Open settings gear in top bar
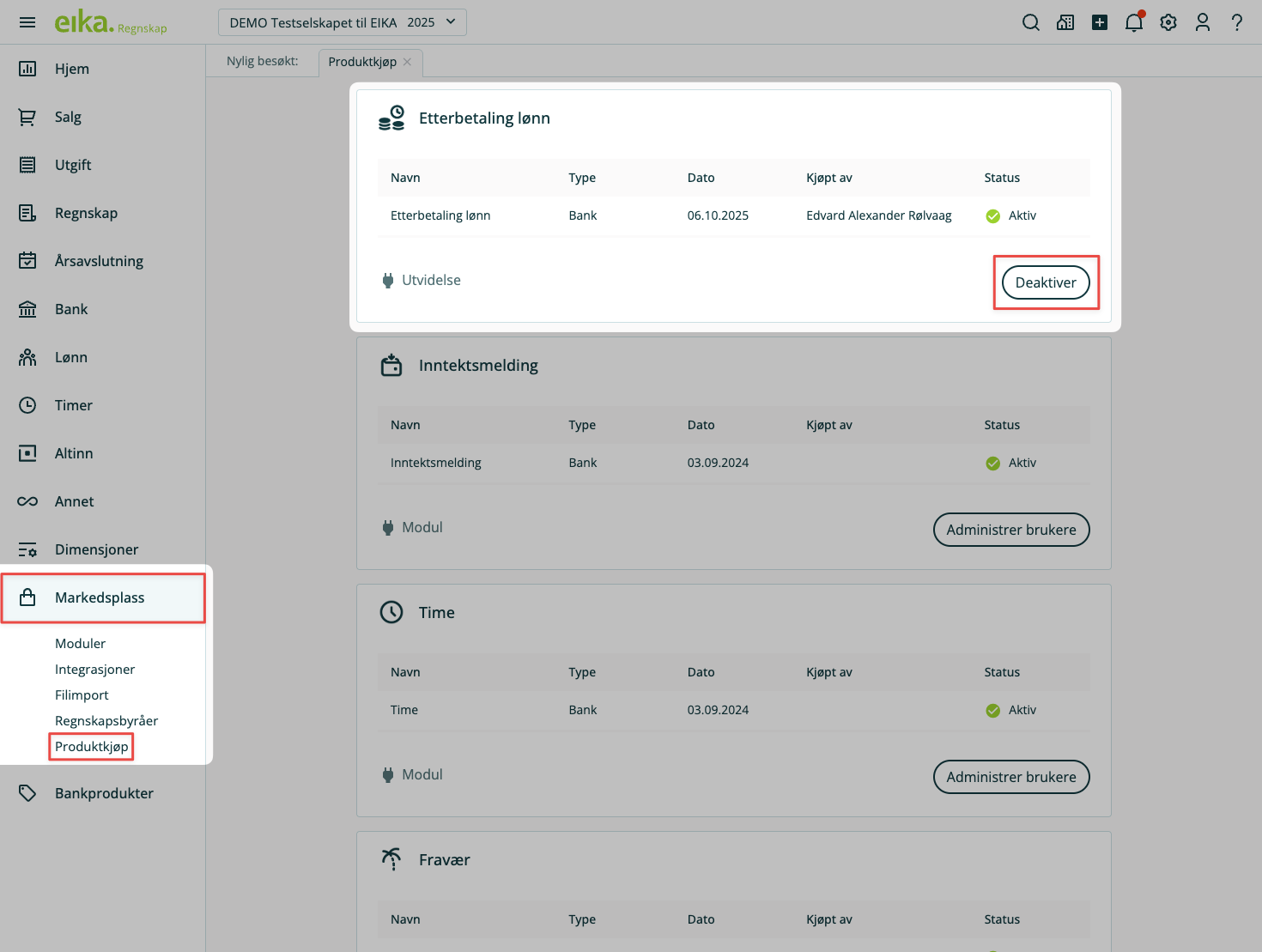The height and width of the screenshot is (952, 1262). pos(1168,22)
